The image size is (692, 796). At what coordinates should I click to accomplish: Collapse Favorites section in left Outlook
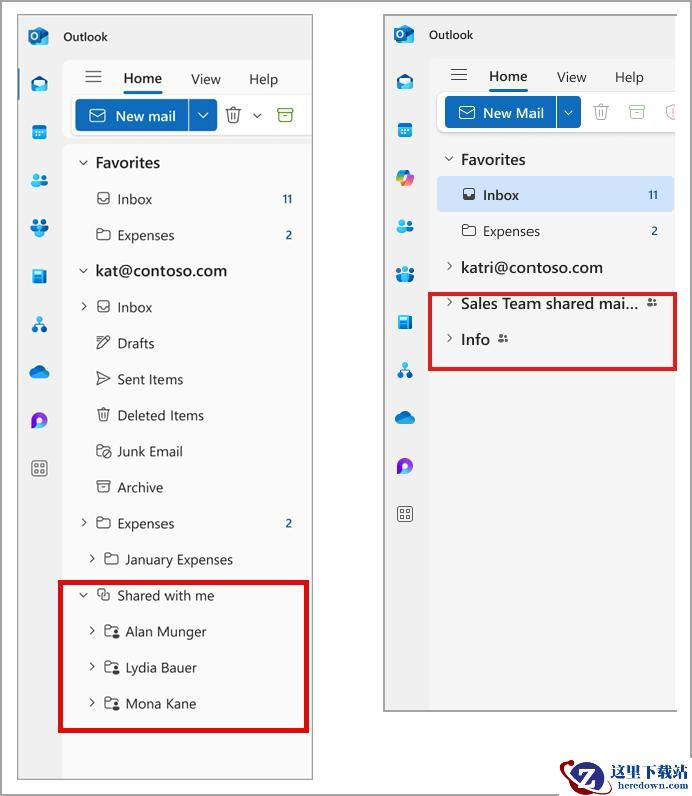83,162
